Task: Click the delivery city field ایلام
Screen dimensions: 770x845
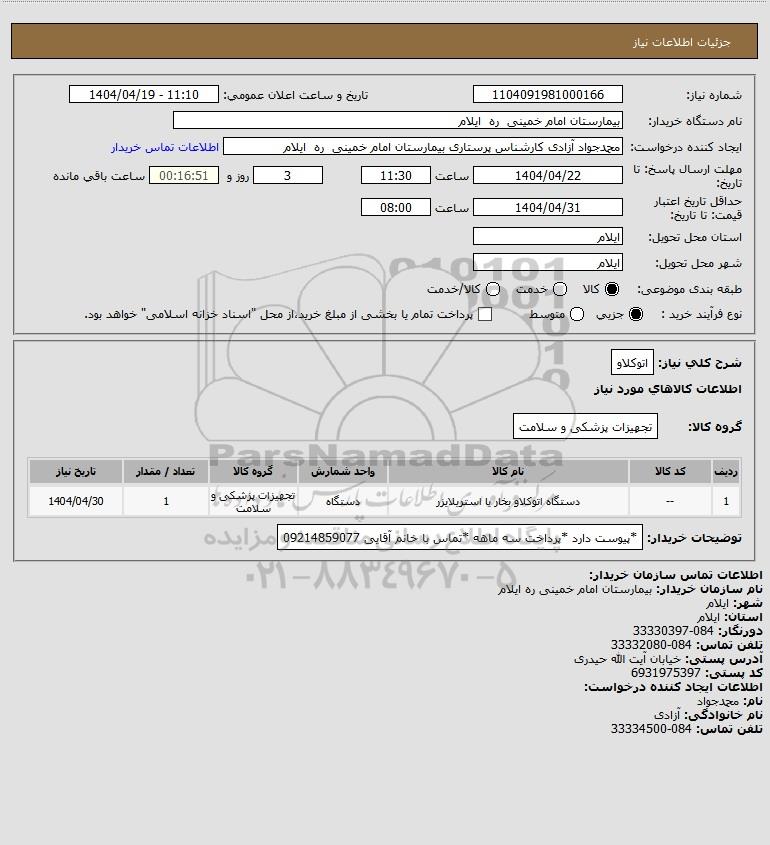Action: coord(547,262)
